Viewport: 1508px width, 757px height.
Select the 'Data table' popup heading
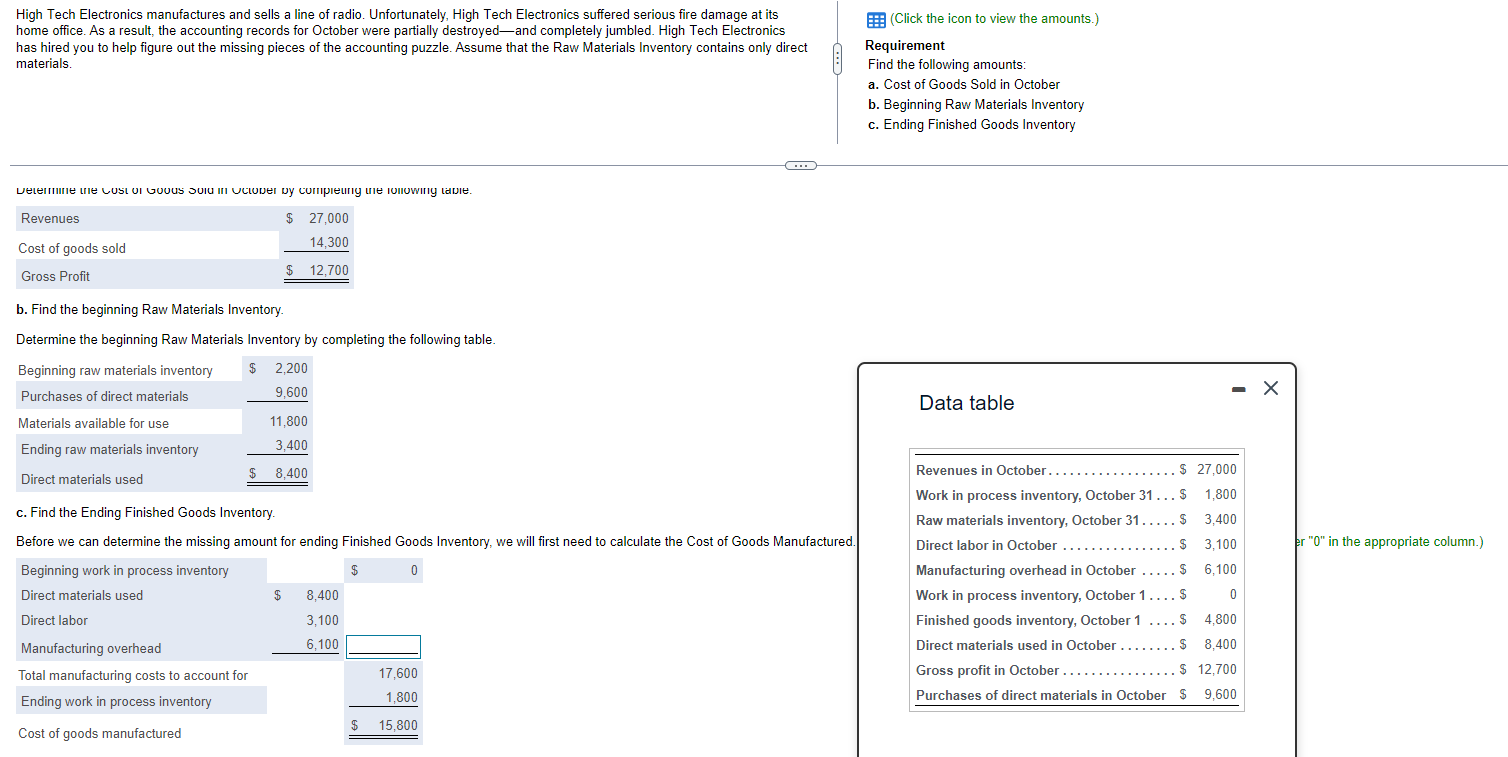(966, 403)
